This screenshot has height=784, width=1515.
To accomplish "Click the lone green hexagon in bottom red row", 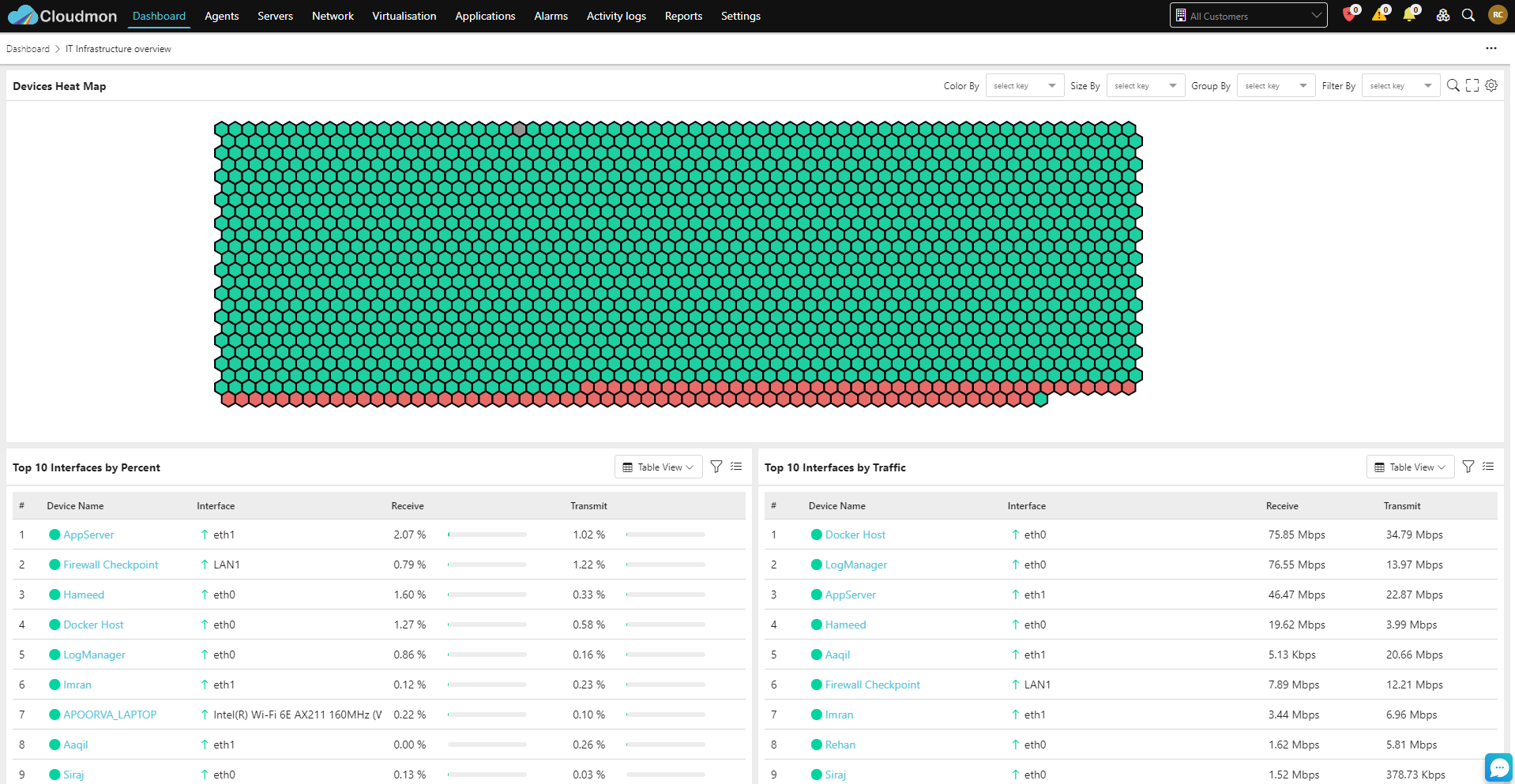I will (x=1041, y=400).
